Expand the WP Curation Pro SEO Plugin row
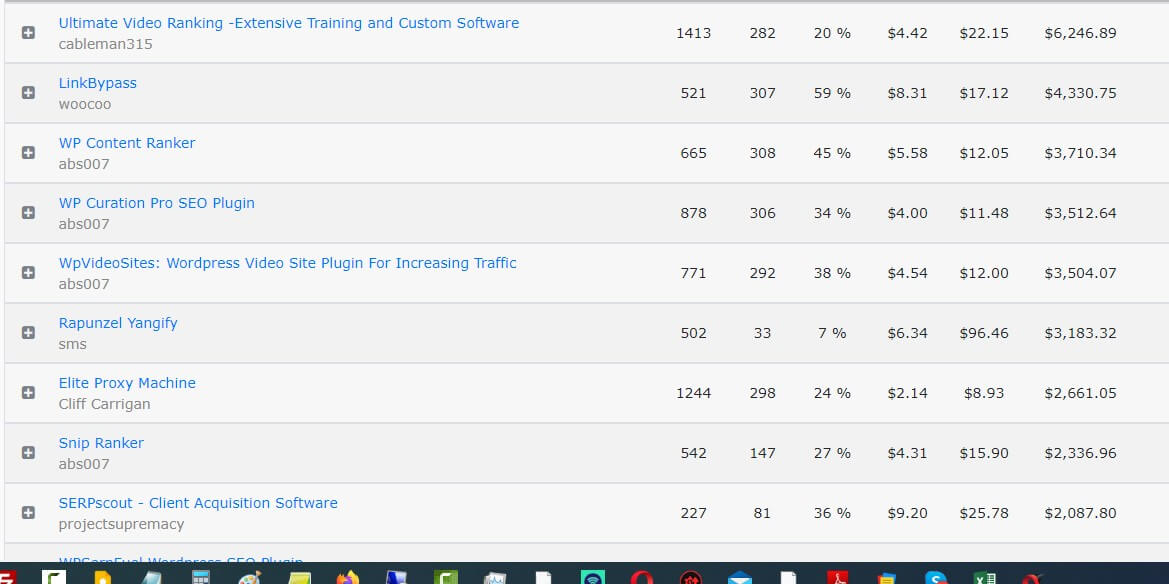 coord(28,213)
